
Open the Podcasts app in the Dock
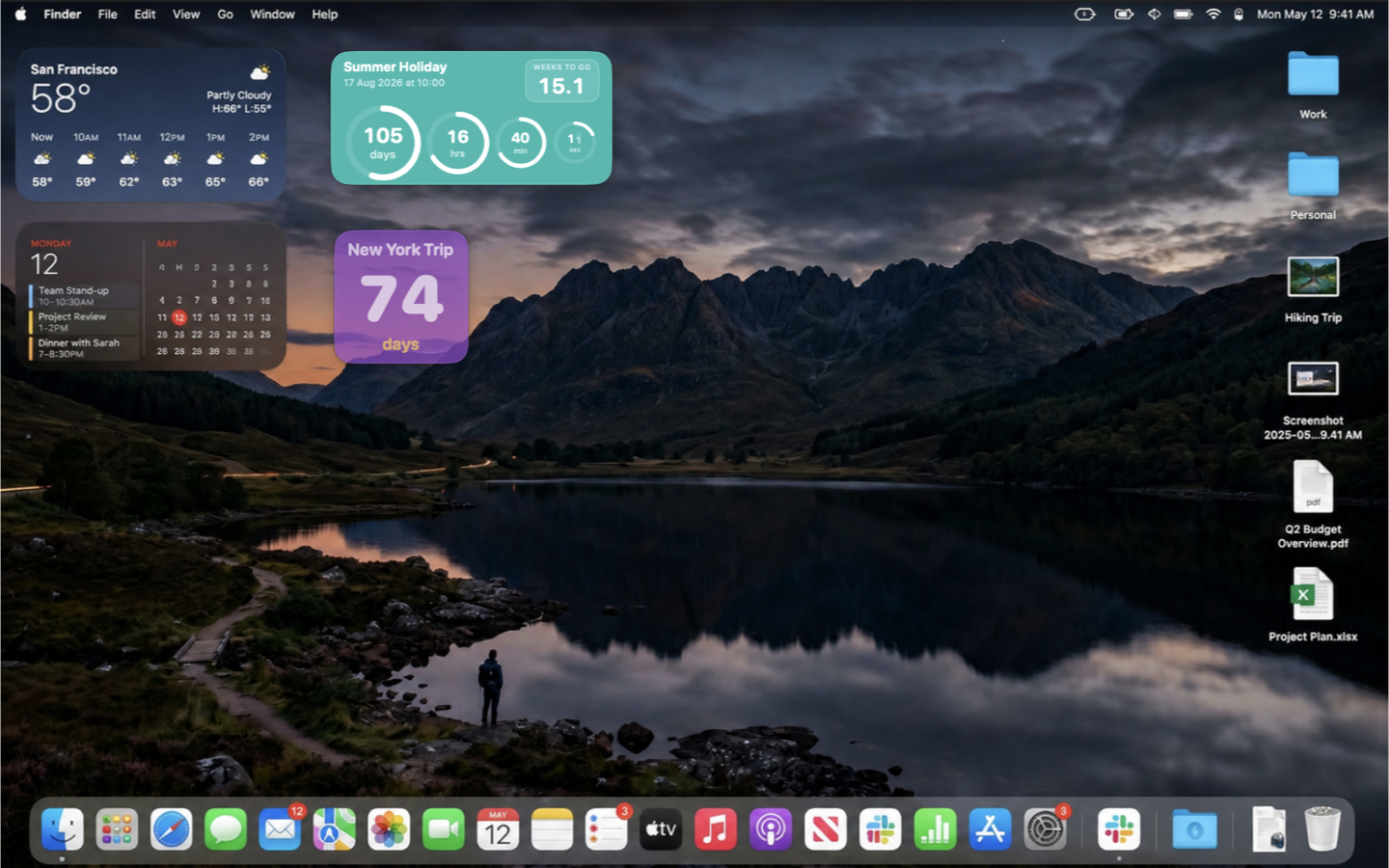770,828
